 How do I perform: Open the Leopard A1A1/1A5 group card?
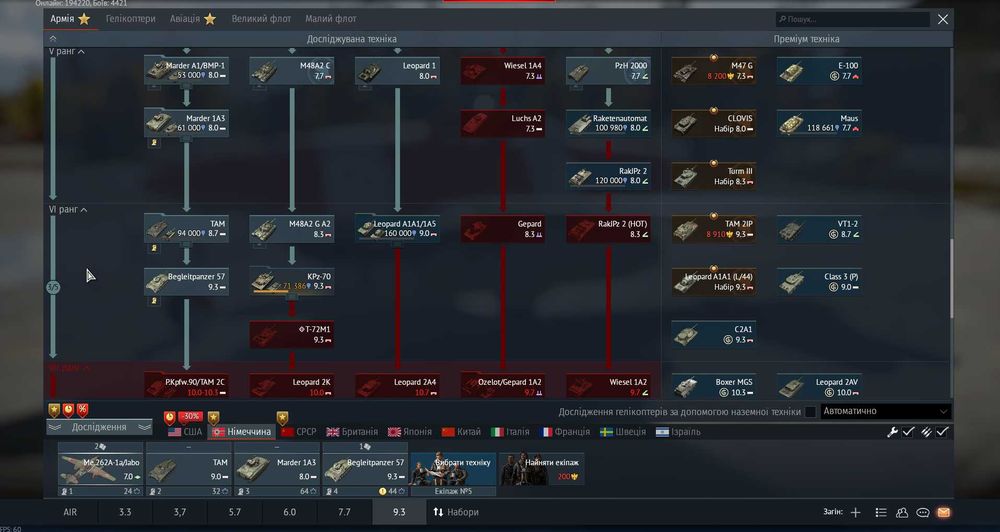coord(397,228)
